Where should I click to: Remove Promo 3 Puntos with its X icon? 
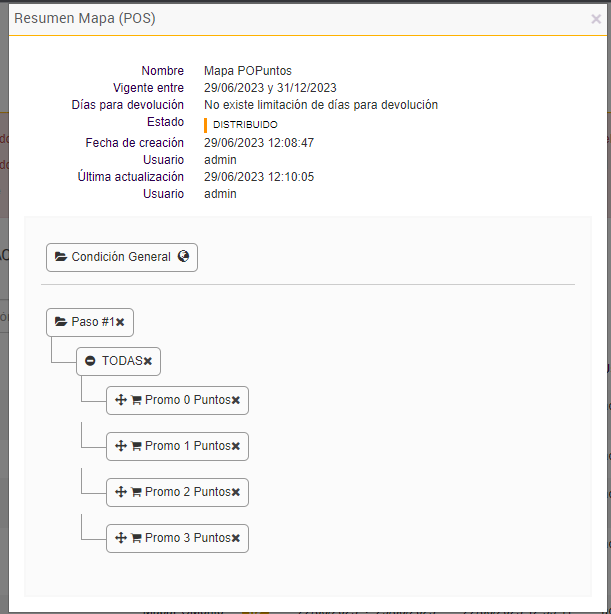click(236, 538)
